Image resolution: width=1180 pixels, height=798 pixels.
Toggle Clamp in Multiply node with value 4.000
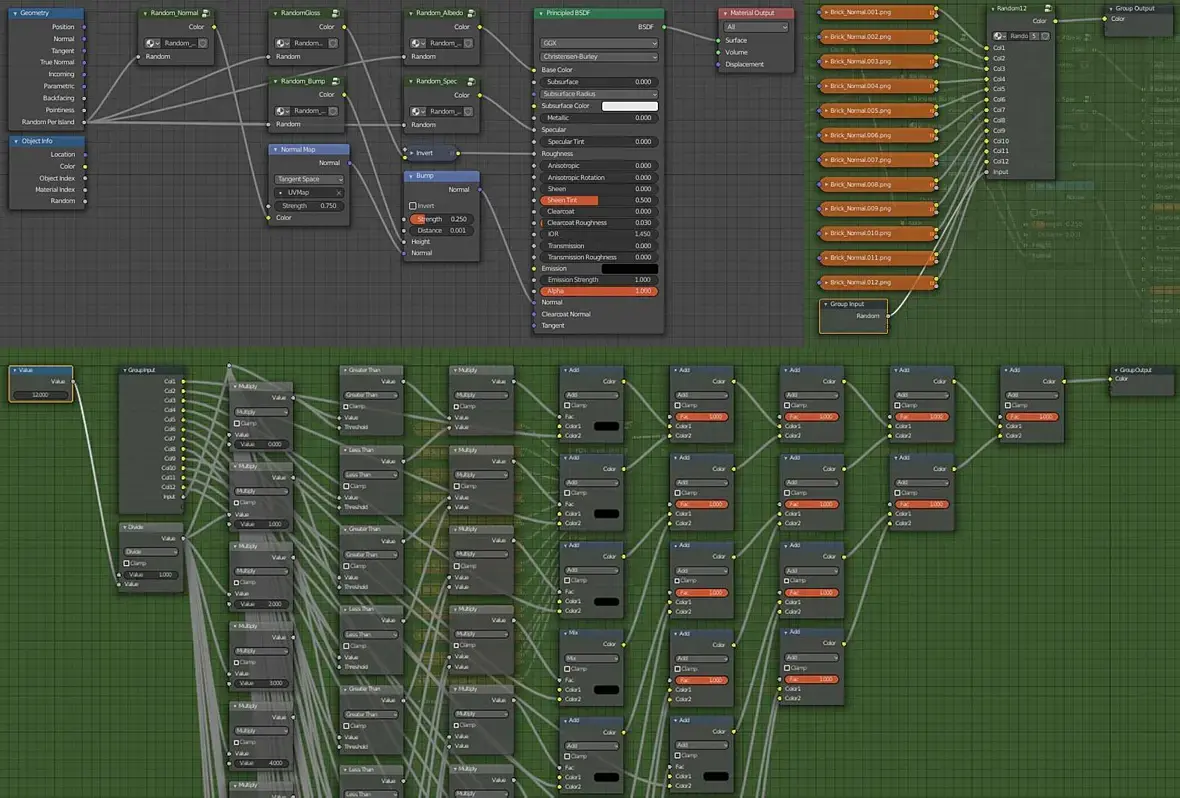(x=237, y=742)
